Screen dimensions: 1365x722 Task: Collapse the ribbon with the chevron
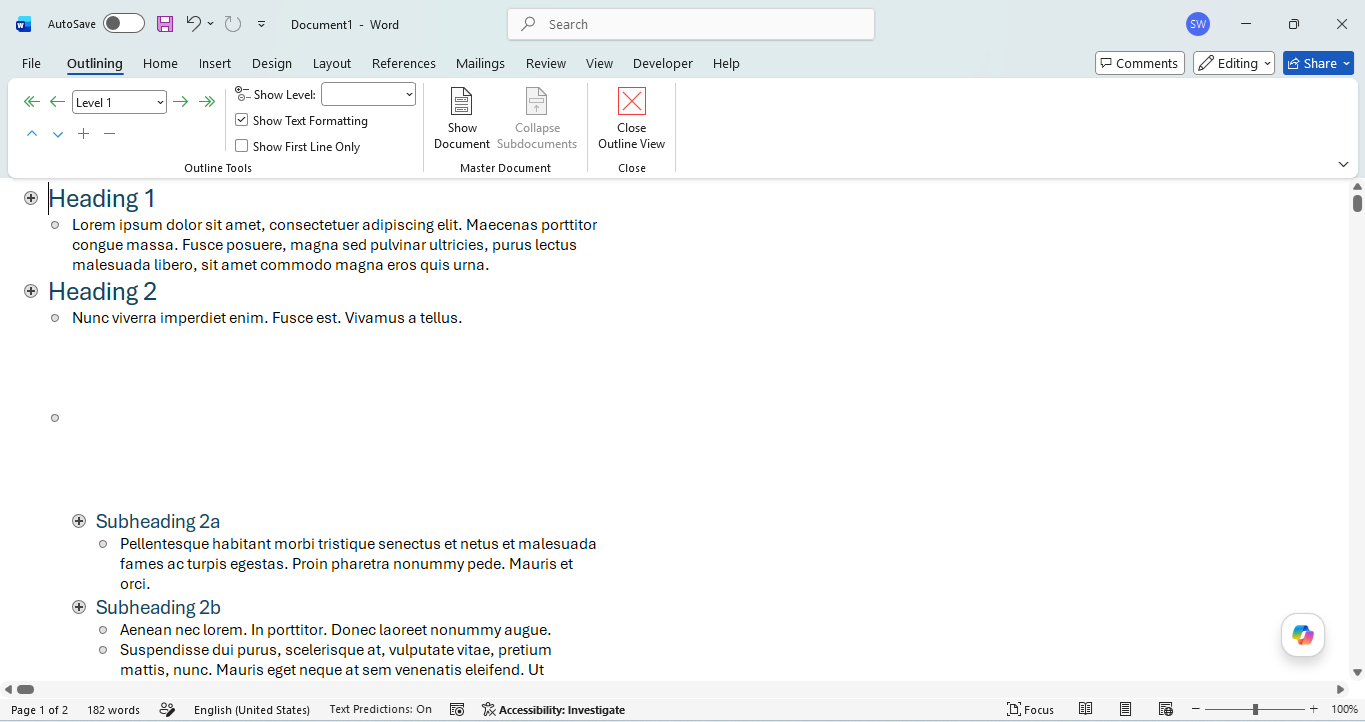tap(1343, 164)
